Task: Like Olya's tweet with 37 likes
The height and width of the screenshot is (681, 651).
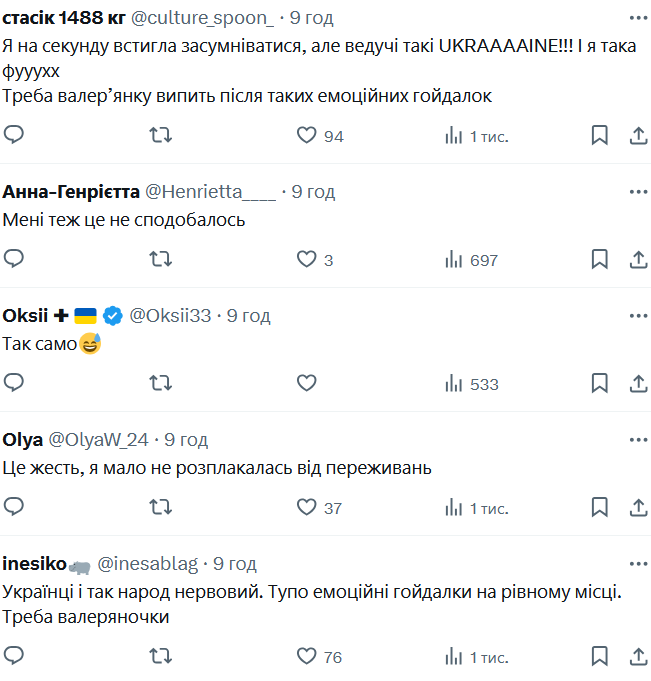Action: pyautogui.click(x=307, y=507)
